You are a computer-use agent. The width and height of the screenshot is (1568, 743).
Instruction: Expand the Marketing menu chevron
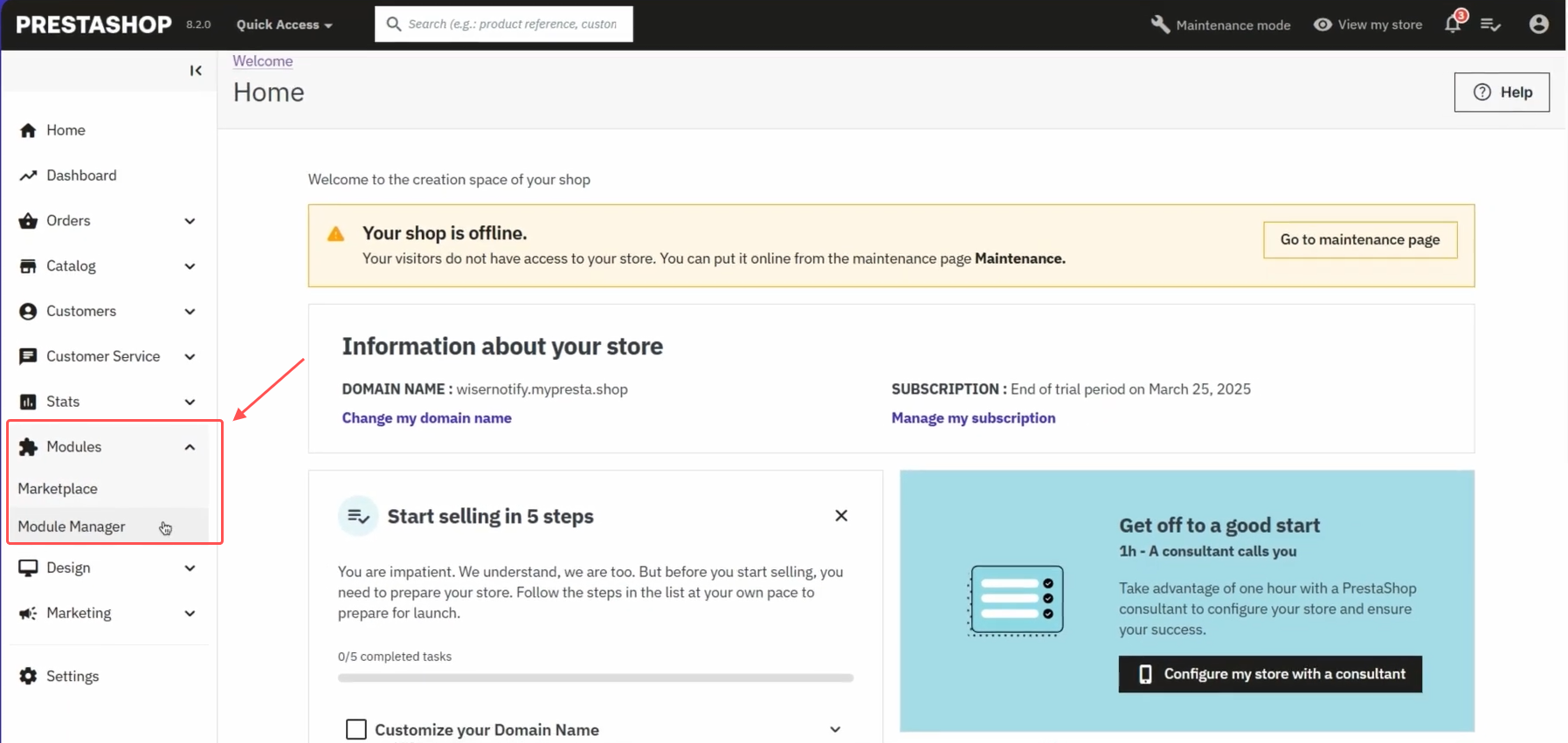[190, 614]
